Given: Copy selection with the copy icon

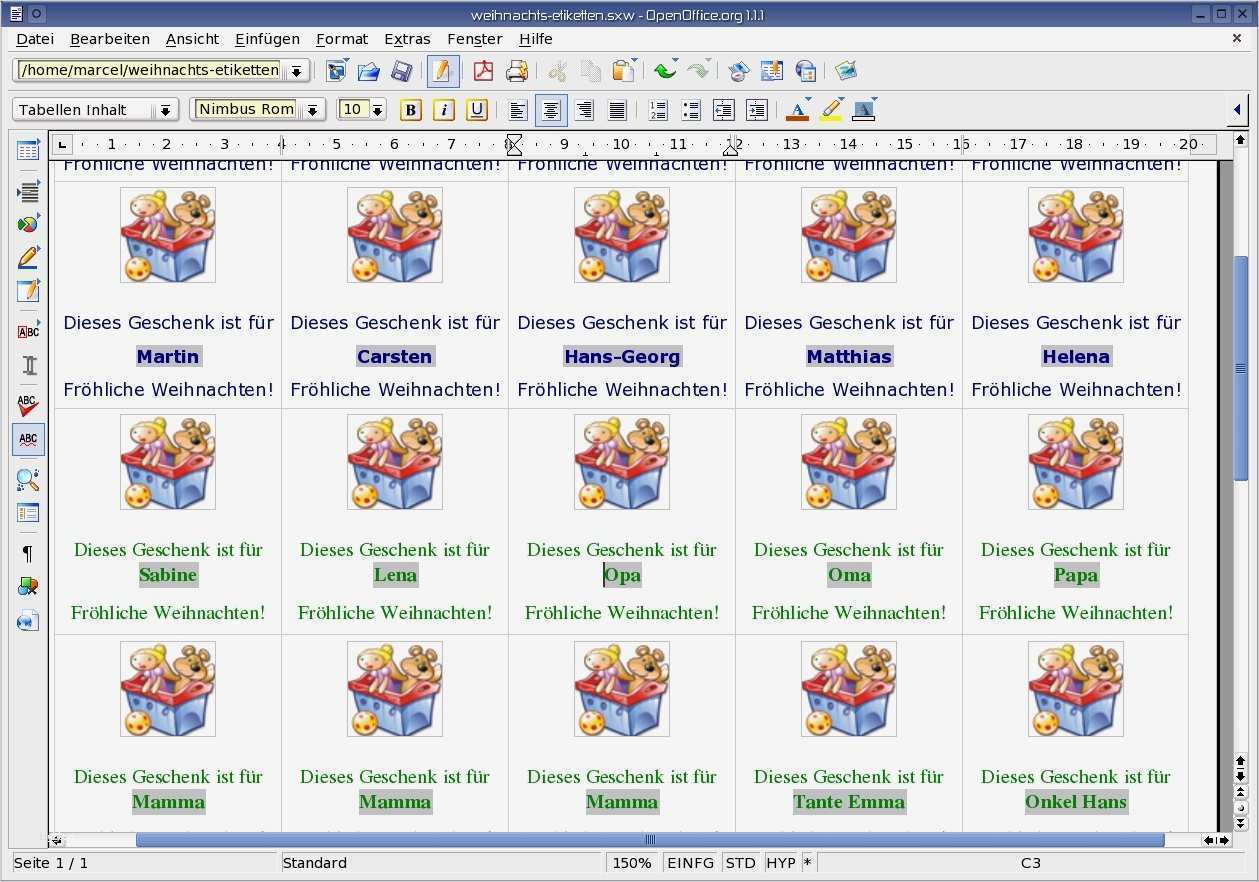Looking at the screenshot, I should coord(591,71).
